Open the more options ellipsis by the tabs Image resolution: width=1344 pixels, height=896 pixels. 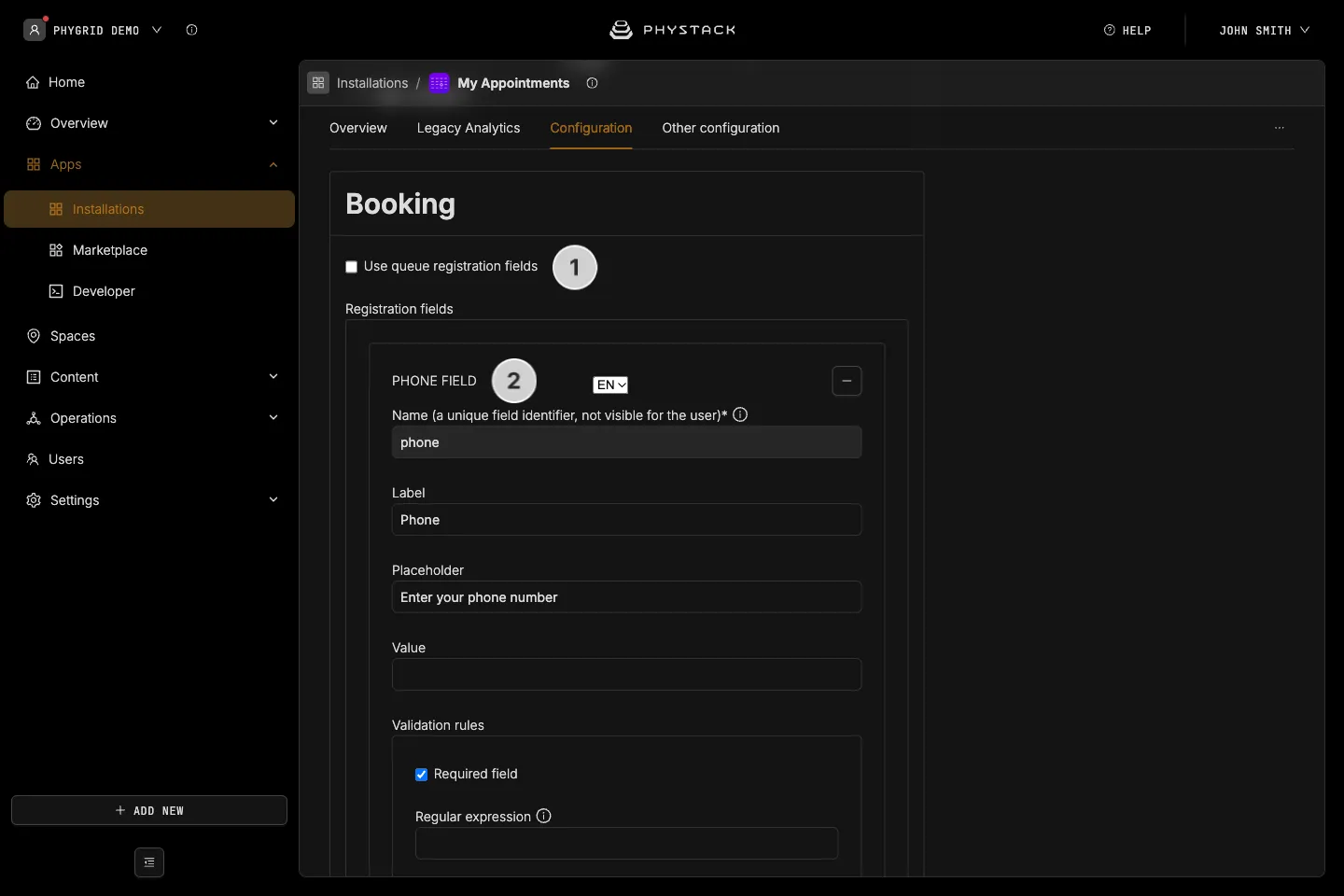[1280, 128]
